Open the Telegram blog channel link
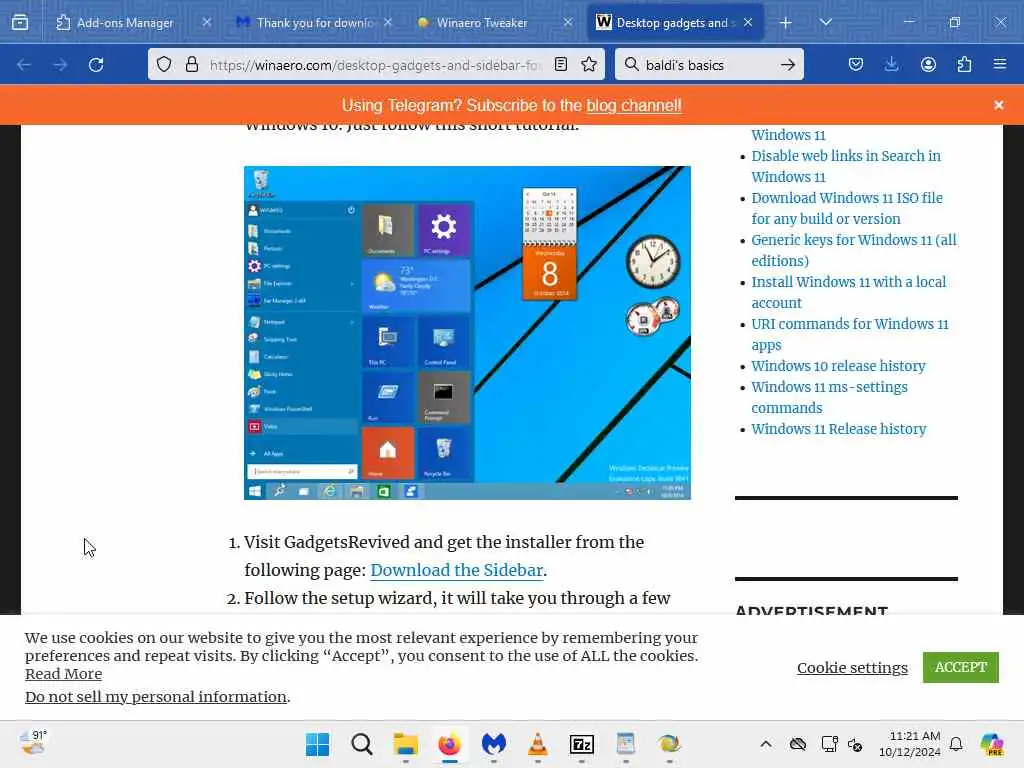 click(633, 105)
